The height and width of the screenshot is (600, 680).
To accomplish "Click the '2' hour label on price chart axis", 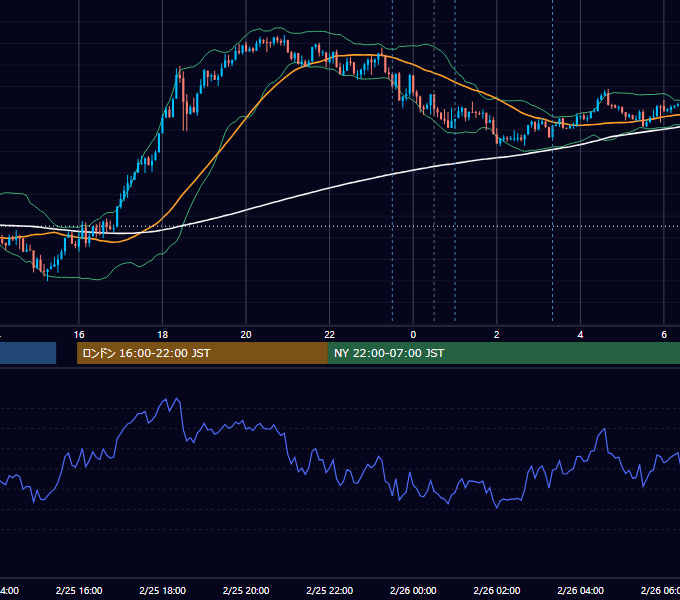I will coord(497,335).
